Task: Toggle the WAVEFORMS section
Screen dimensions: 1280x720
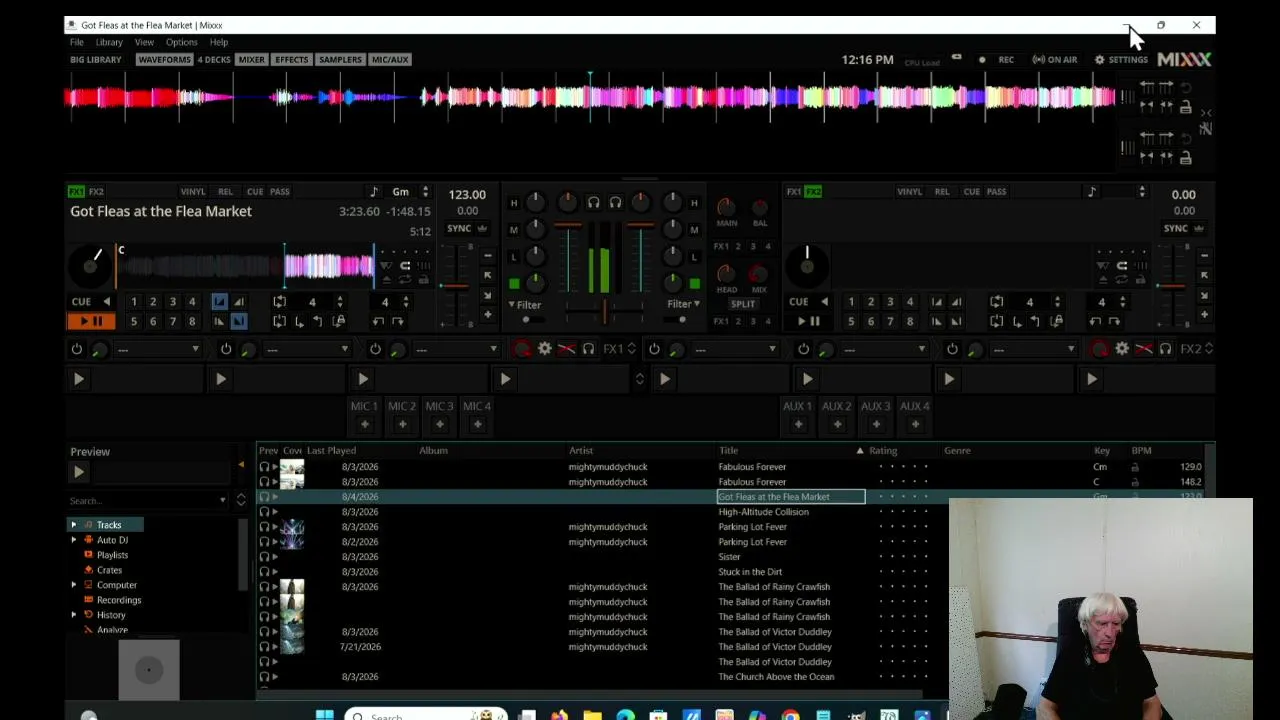Action: [x=164, y=60]
